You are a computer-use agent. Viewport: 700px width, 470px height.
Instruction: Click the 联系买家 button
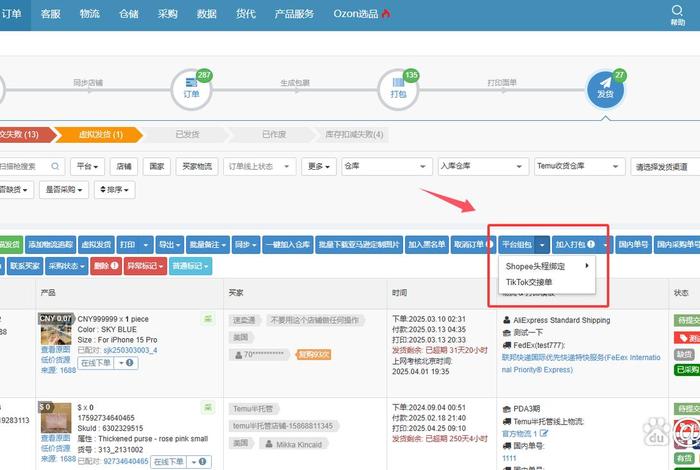tap(25, 266)
